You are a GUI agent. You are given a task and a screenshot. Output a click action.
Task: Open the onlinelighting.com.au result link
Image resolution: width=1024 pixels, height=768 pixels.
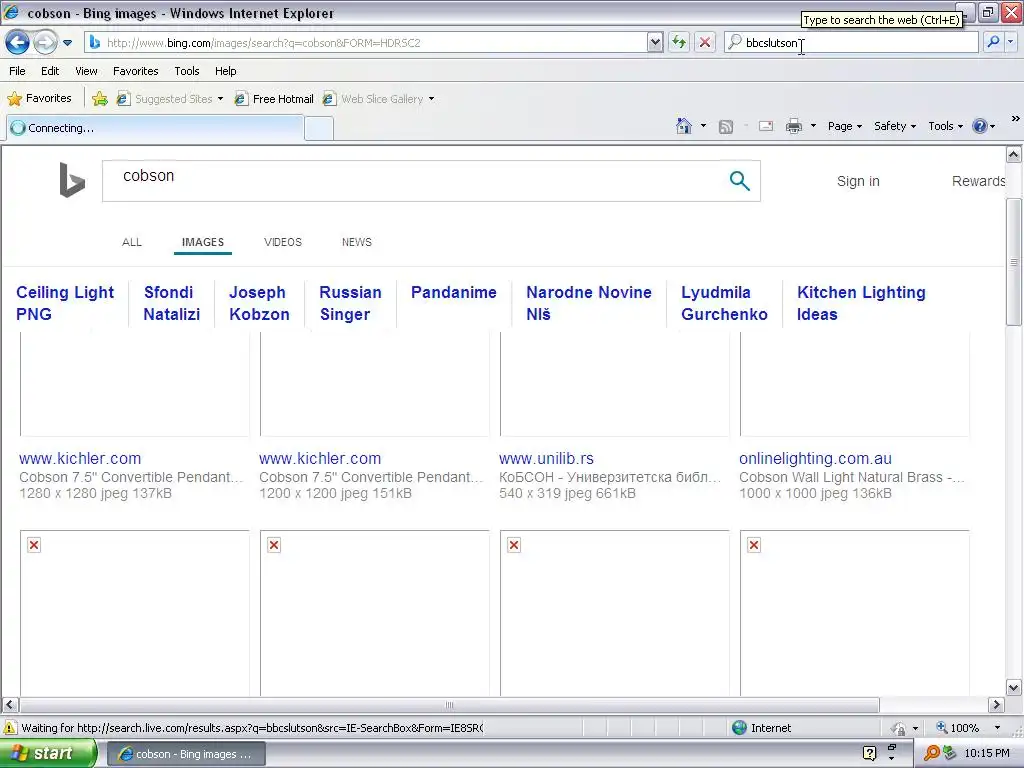pyautogui.click(x=816, y=458)
